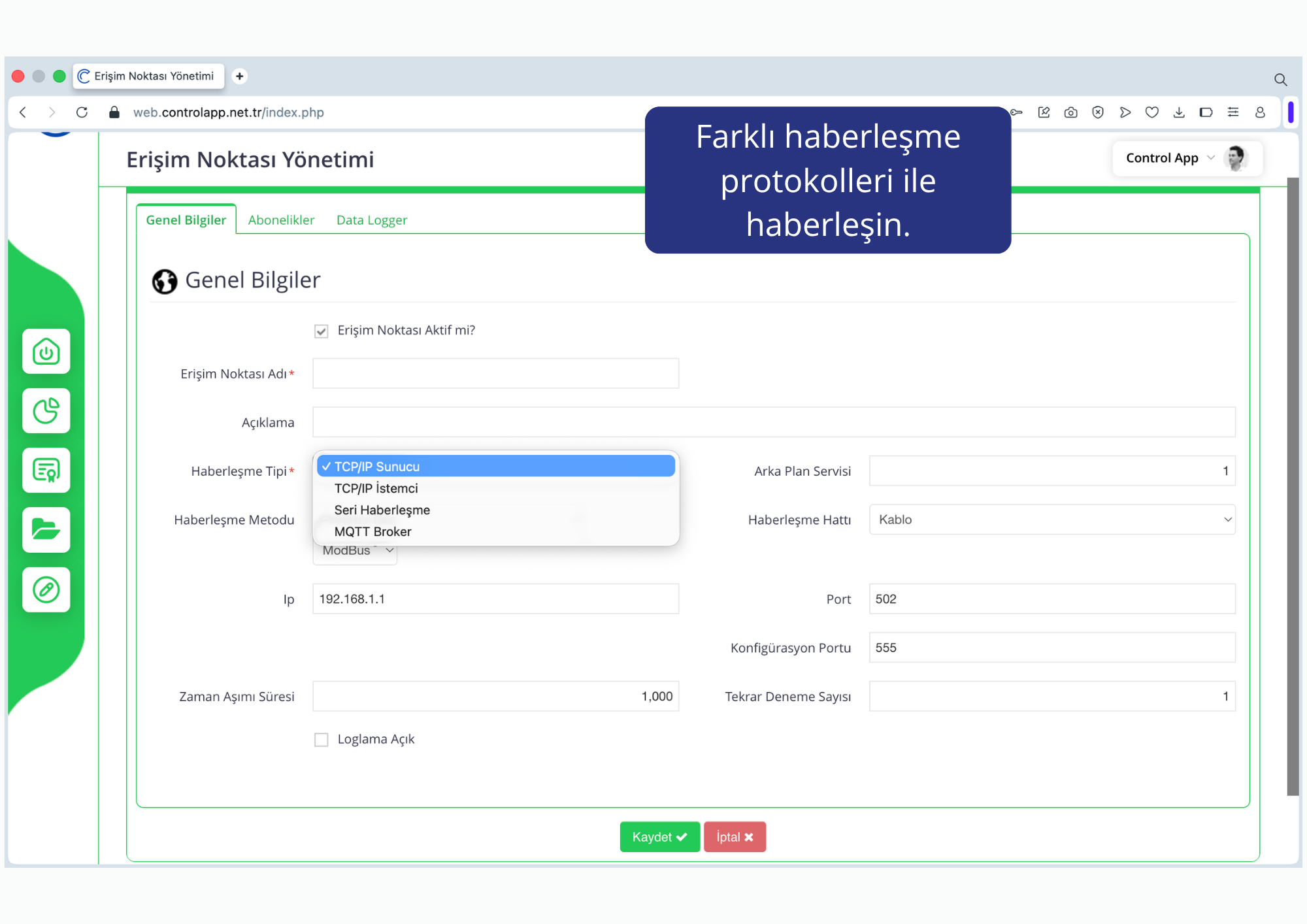This screenshot has width=1307, height=924.
Task: Click the edit note toolbar icon
Action: (1044, 112)
